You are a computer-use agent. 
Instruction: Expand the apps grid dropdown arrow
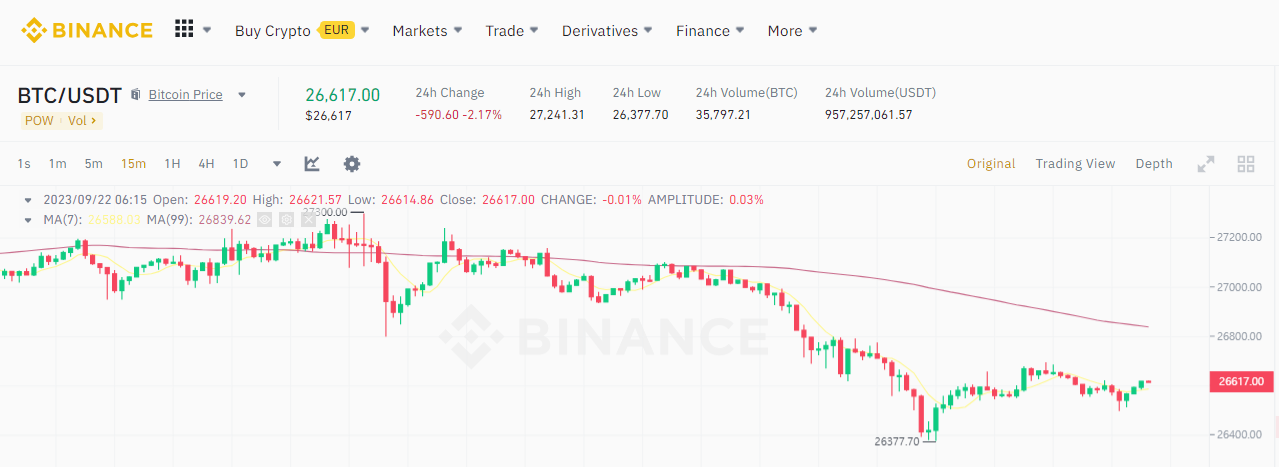(x=207, y=30)
